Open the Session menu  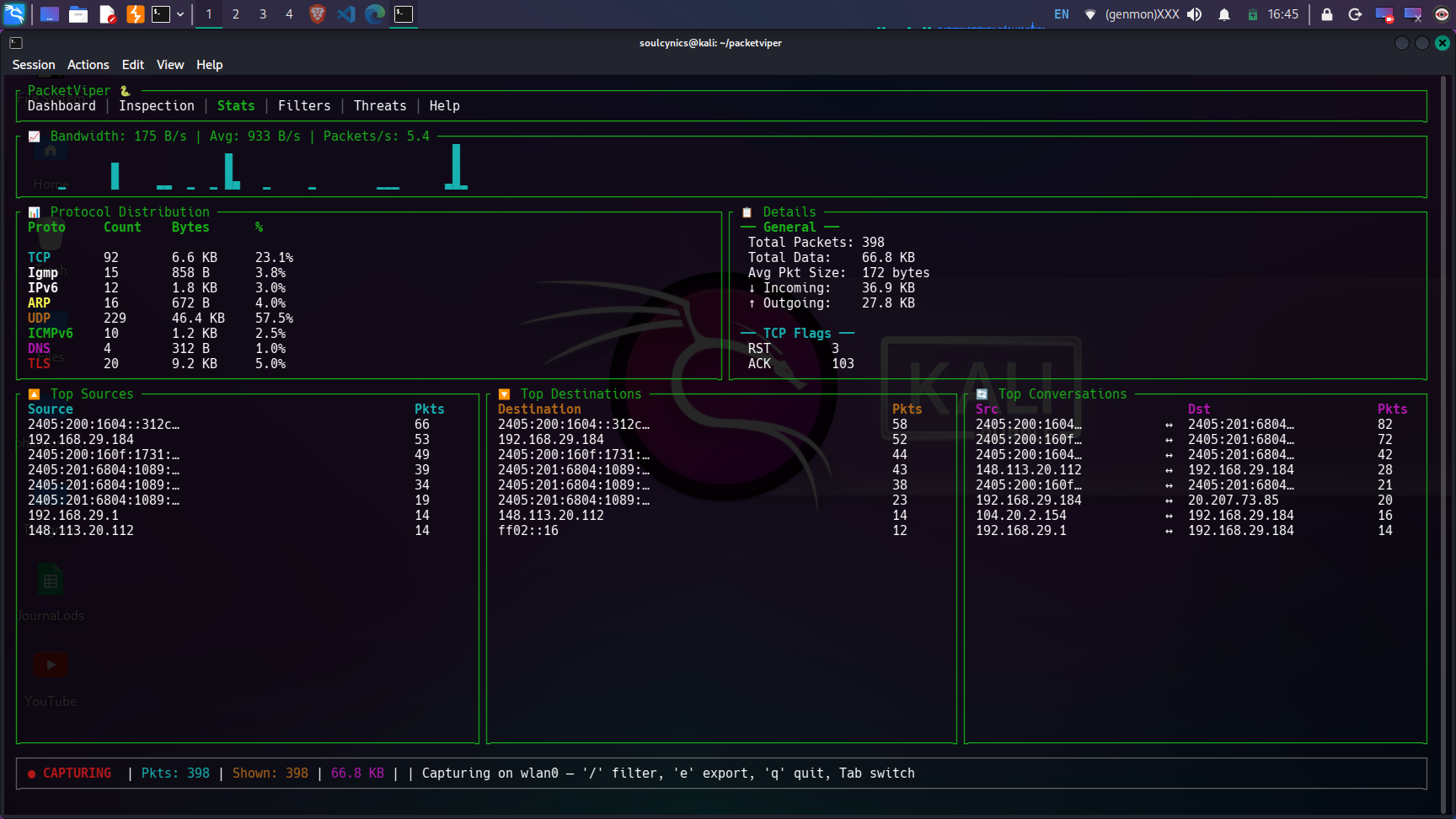[x=34, y=65]
